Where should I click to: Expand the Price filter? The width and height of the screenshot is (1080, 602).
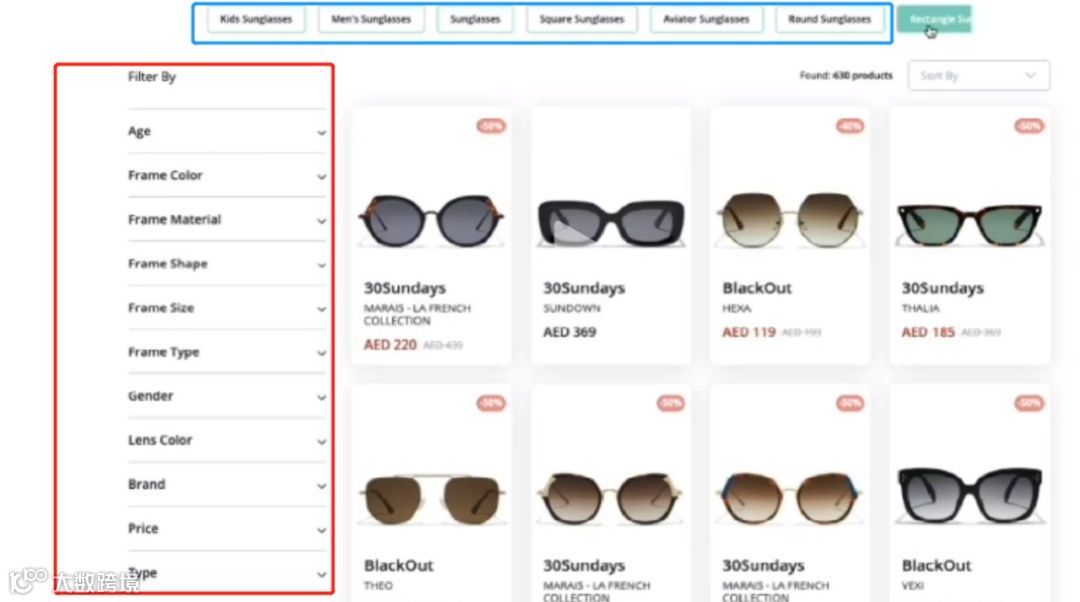coord(227,528)
